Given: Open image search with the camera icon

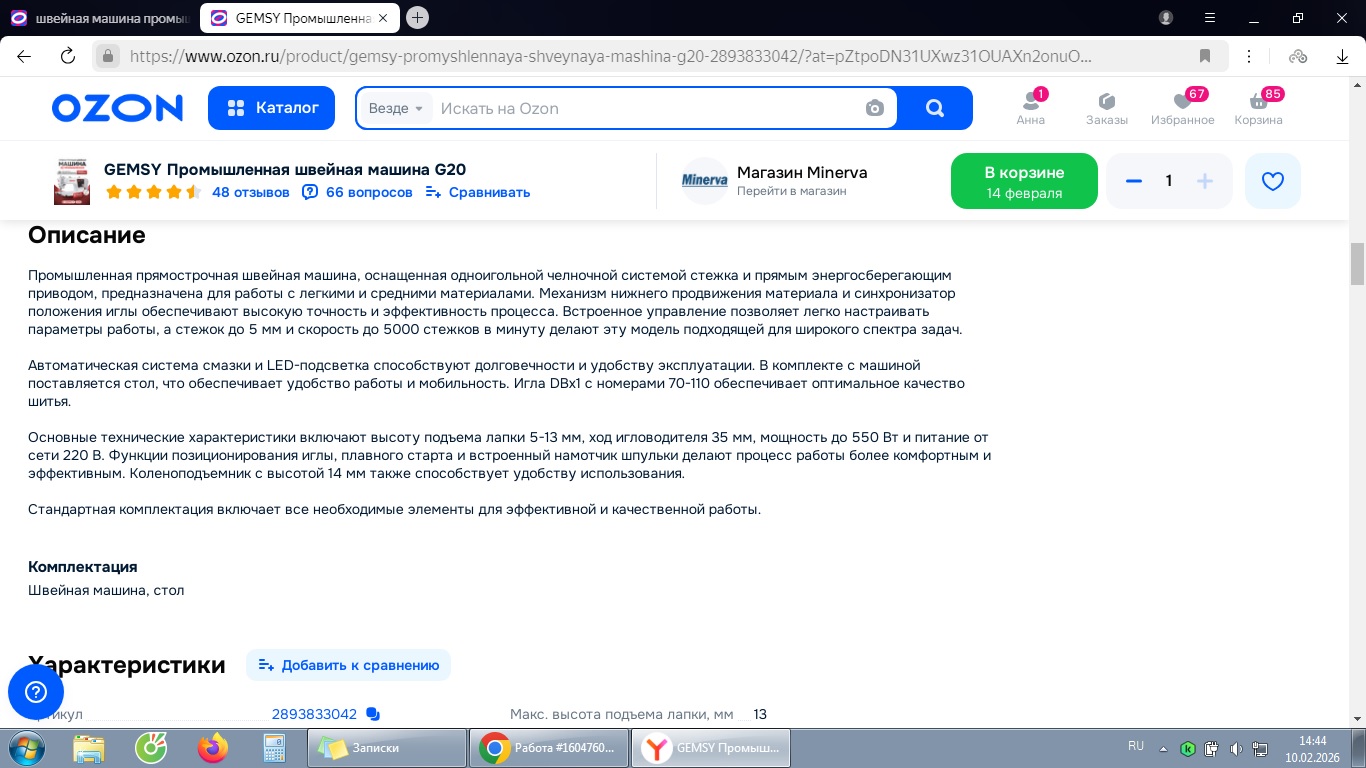Looking at the screenshot, I should 875,108.
